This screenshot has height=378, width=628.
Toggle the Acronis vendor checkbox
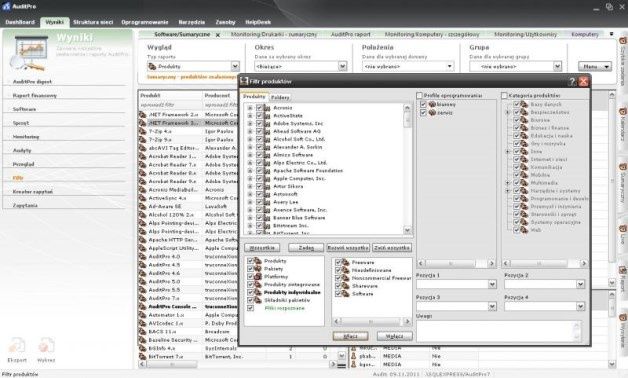259,108
